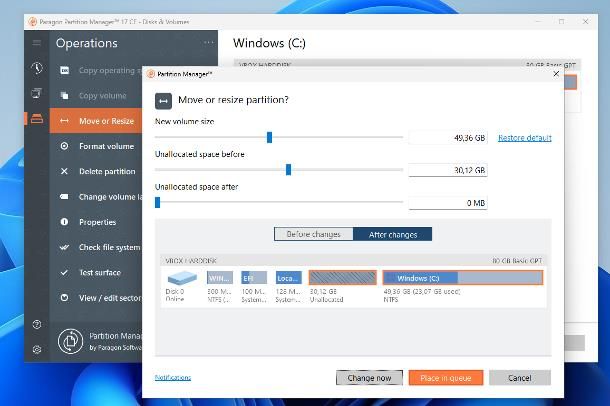Cancel the resize dialog

click(x=520, y=378)
